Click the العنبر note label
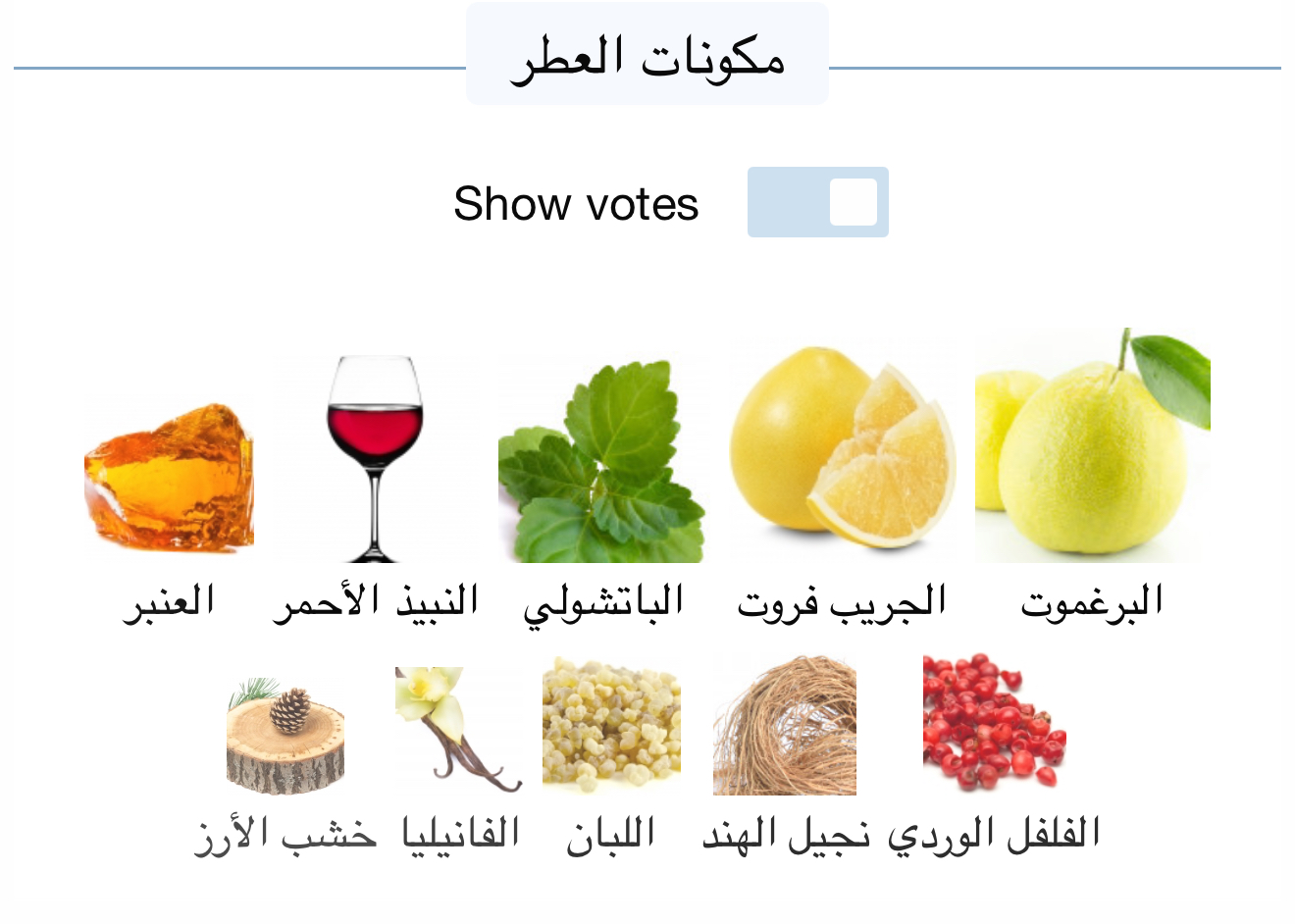This screenshot has width=1295, height=924. pos(169,601)
